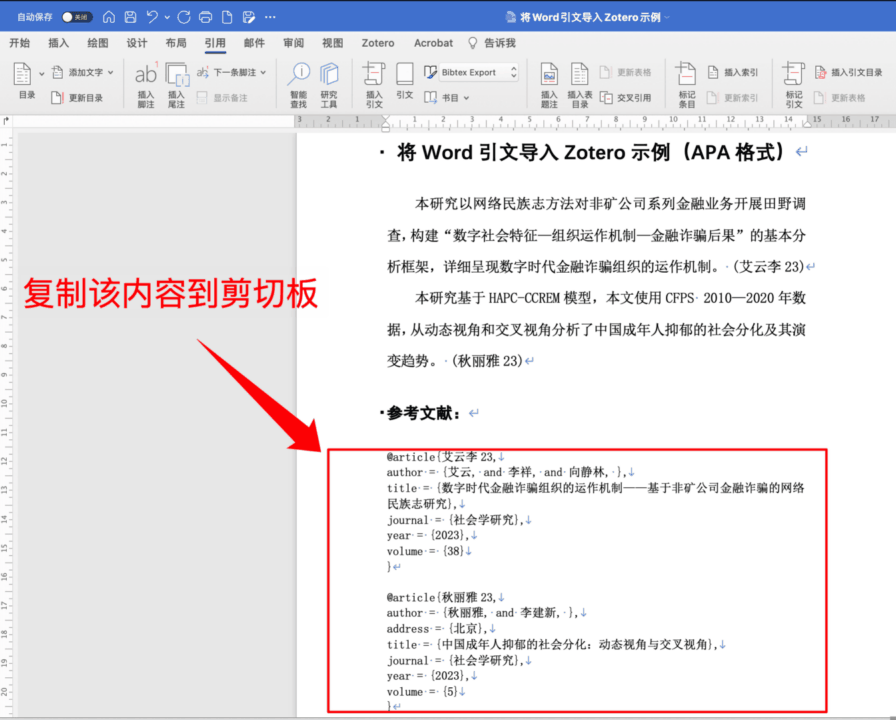Expand the Add Text (添加文字) dropdown
This screenshot has width=896, height=720.
[x=110, y=72]
